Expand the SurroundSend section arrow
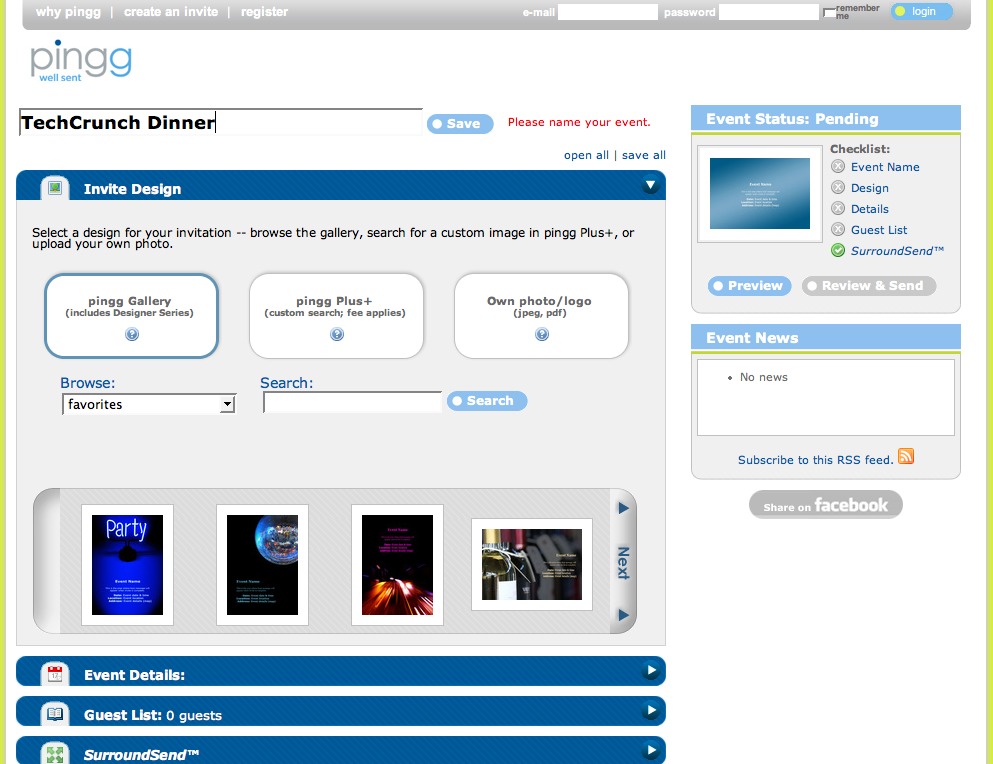 pyautogui.click(x=650, y=751)
